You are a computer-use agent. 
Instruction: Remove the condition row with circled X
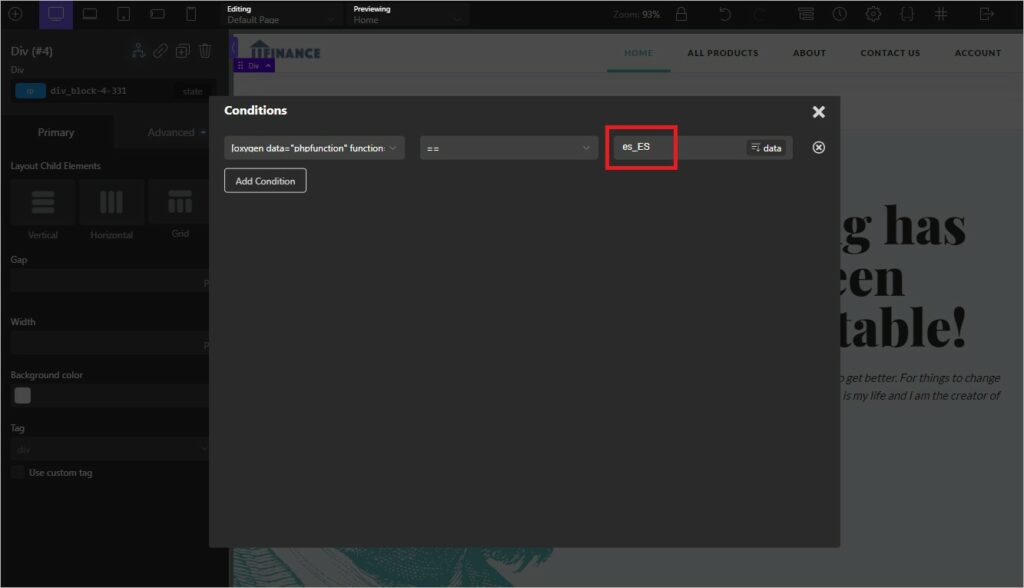[x=818, y=148]
